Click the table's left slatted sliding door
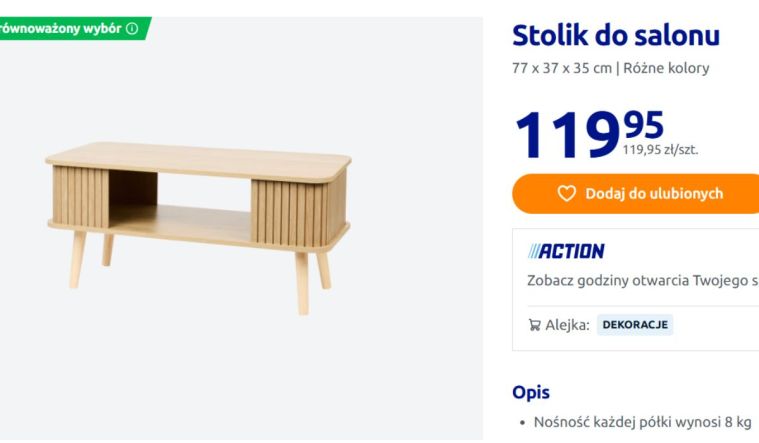The height and width of the screenshot is (443, 759). (x=80, y=197)
